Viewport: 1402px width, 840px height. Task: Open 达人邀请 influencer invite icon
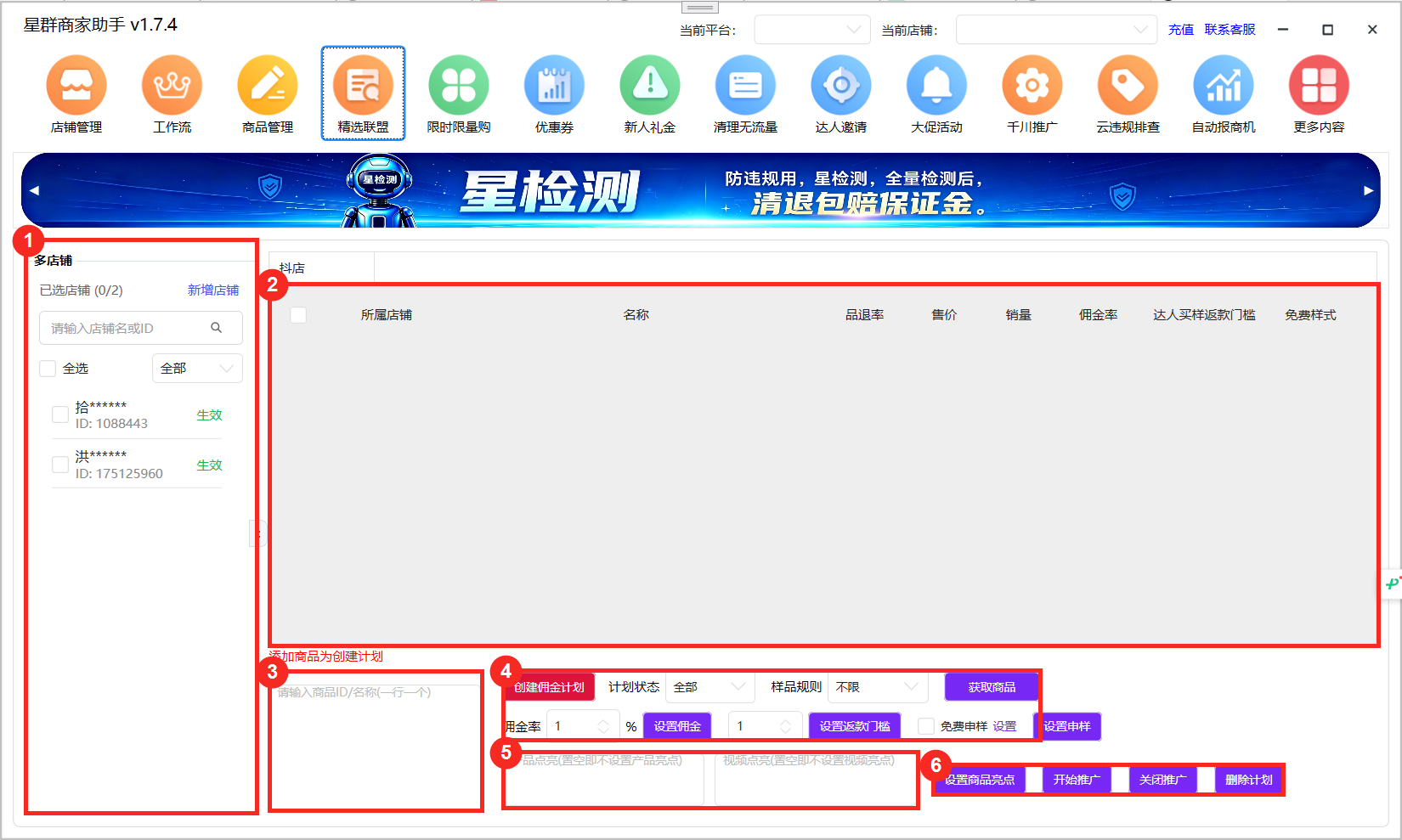point(841,85)
